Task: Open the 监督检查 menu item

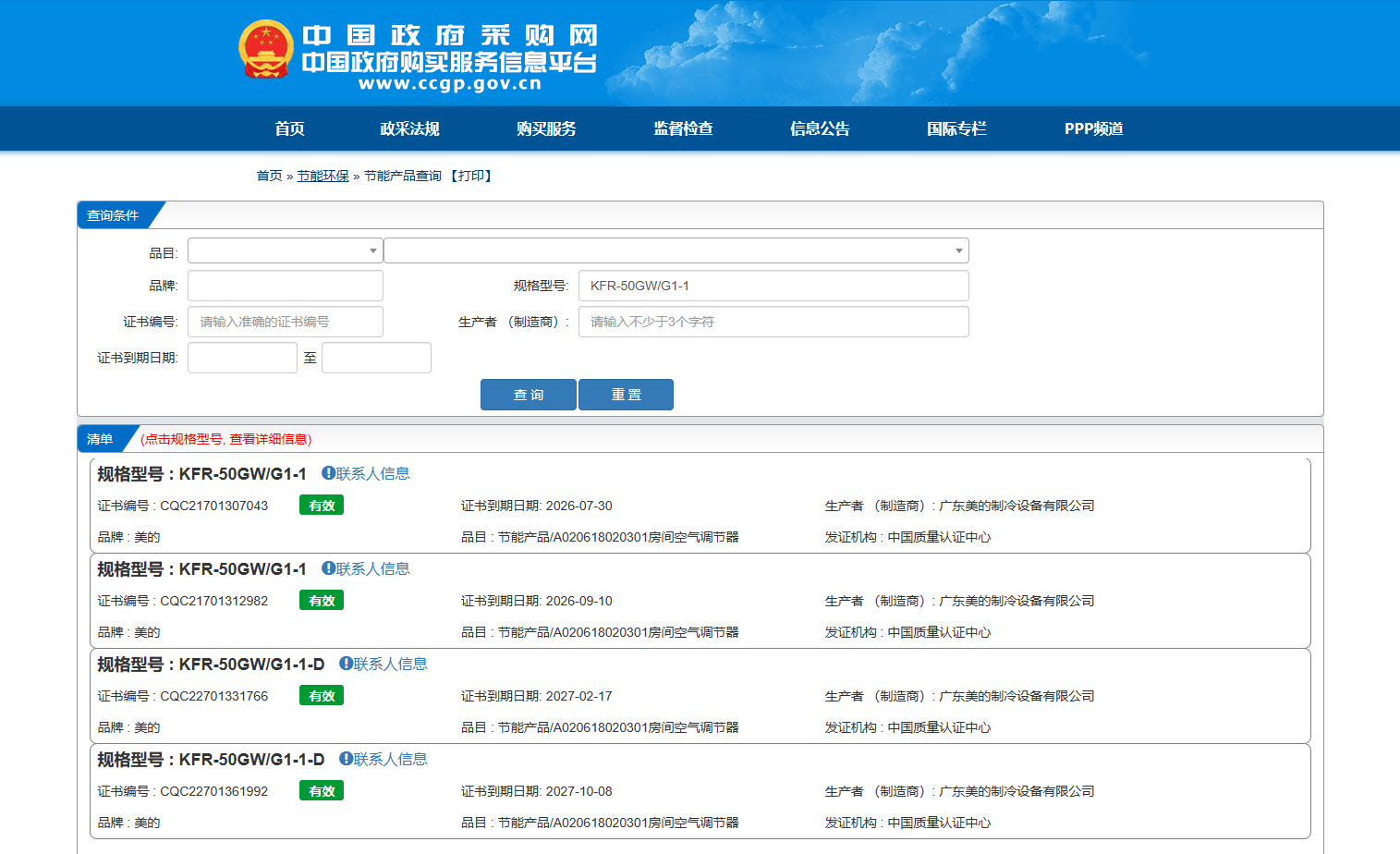Action: pos(683,128)
